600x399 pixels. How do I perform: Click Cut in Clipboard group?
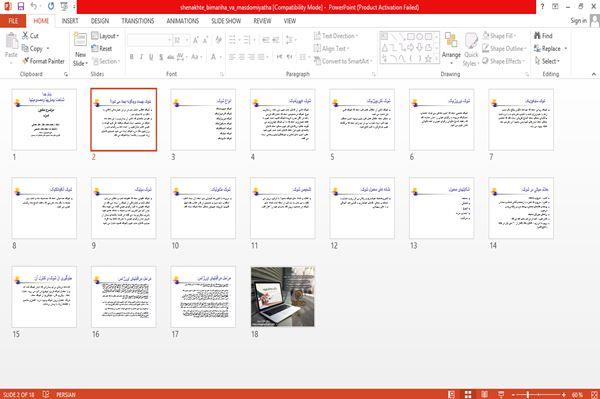[x=30, y=36]
